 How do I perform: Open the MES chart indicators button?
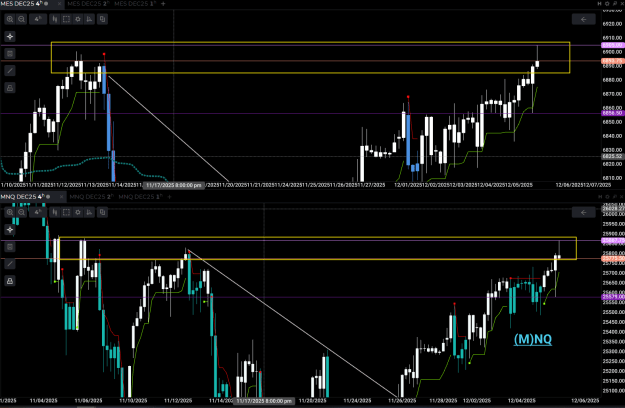coord(89,19)
